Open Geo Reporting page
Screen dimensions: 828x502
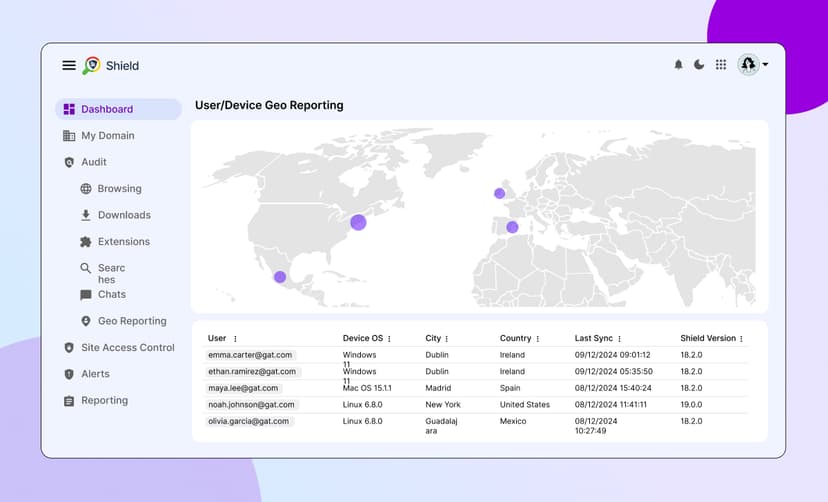pyautogui.click(x=132, y=321)
